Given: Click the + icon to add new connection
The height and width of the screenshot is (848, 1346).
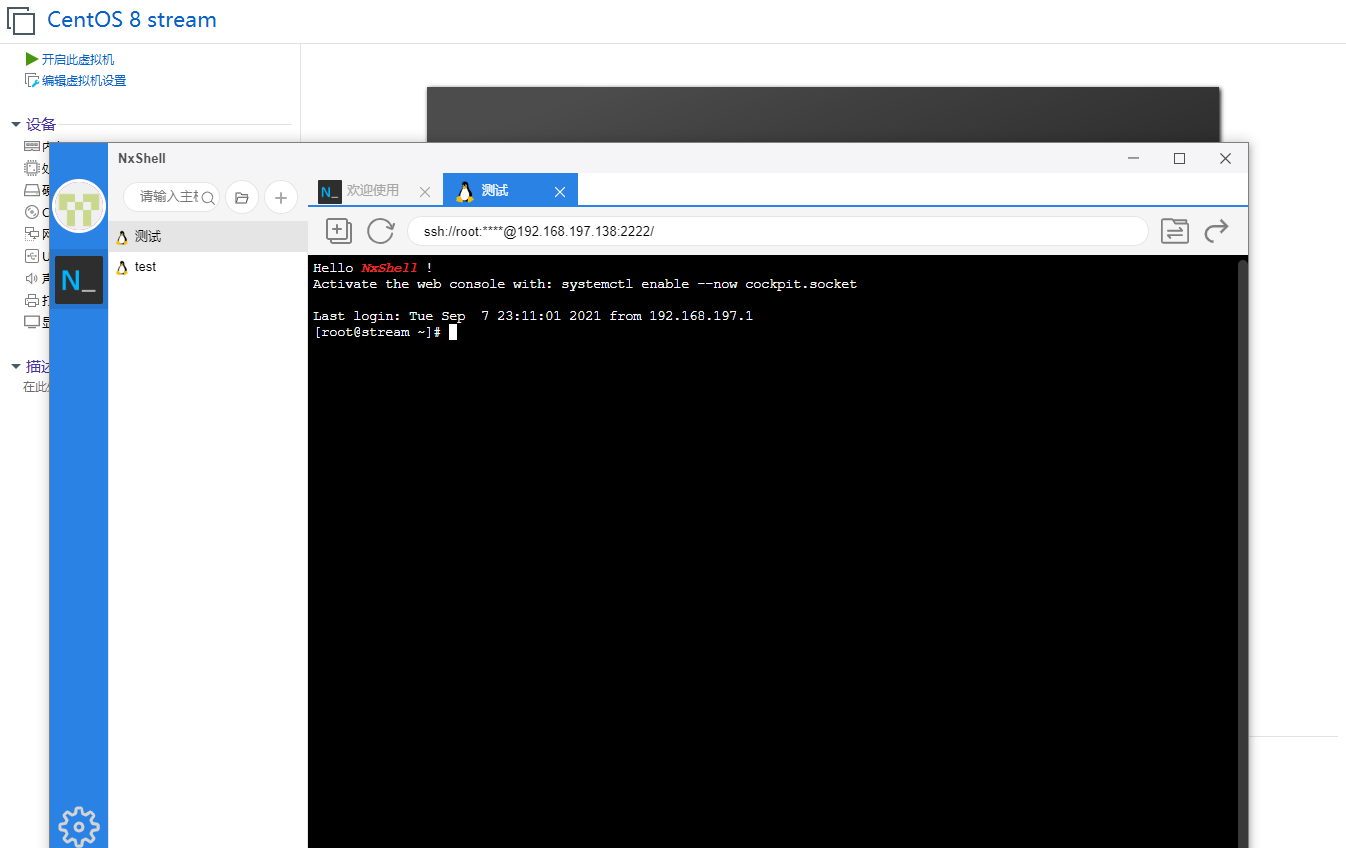Looking at the screenshot, I should pos(281,197).
